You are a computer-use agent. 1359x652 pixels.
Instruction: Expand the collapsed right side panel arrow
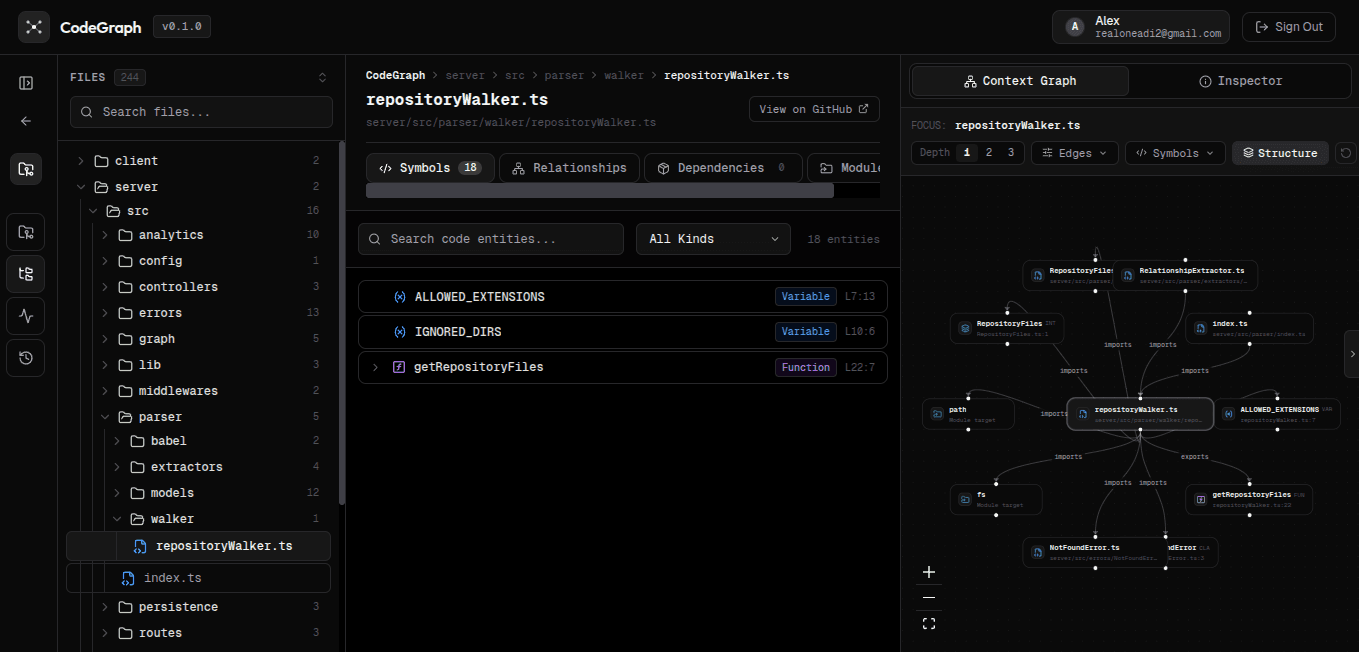(x=1352, y=354)
